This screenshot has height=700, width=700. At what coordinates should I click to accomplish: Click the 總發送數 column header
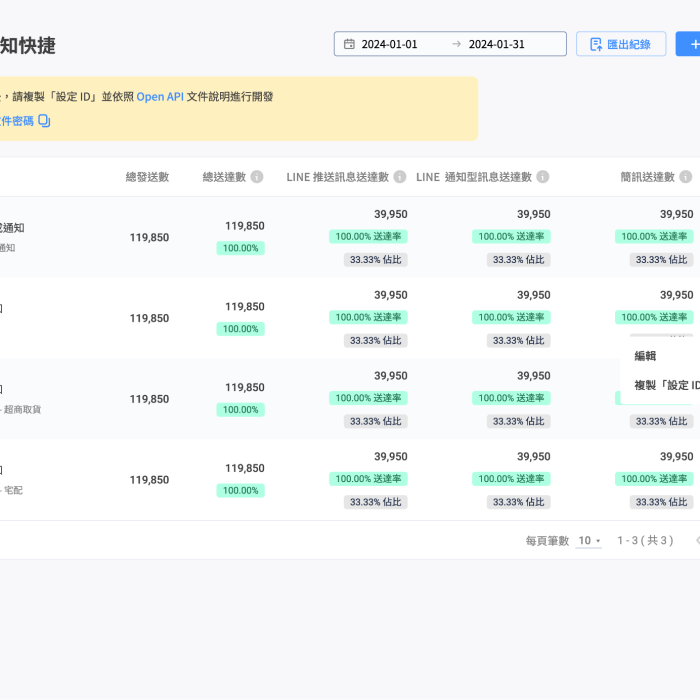point(147,177)
